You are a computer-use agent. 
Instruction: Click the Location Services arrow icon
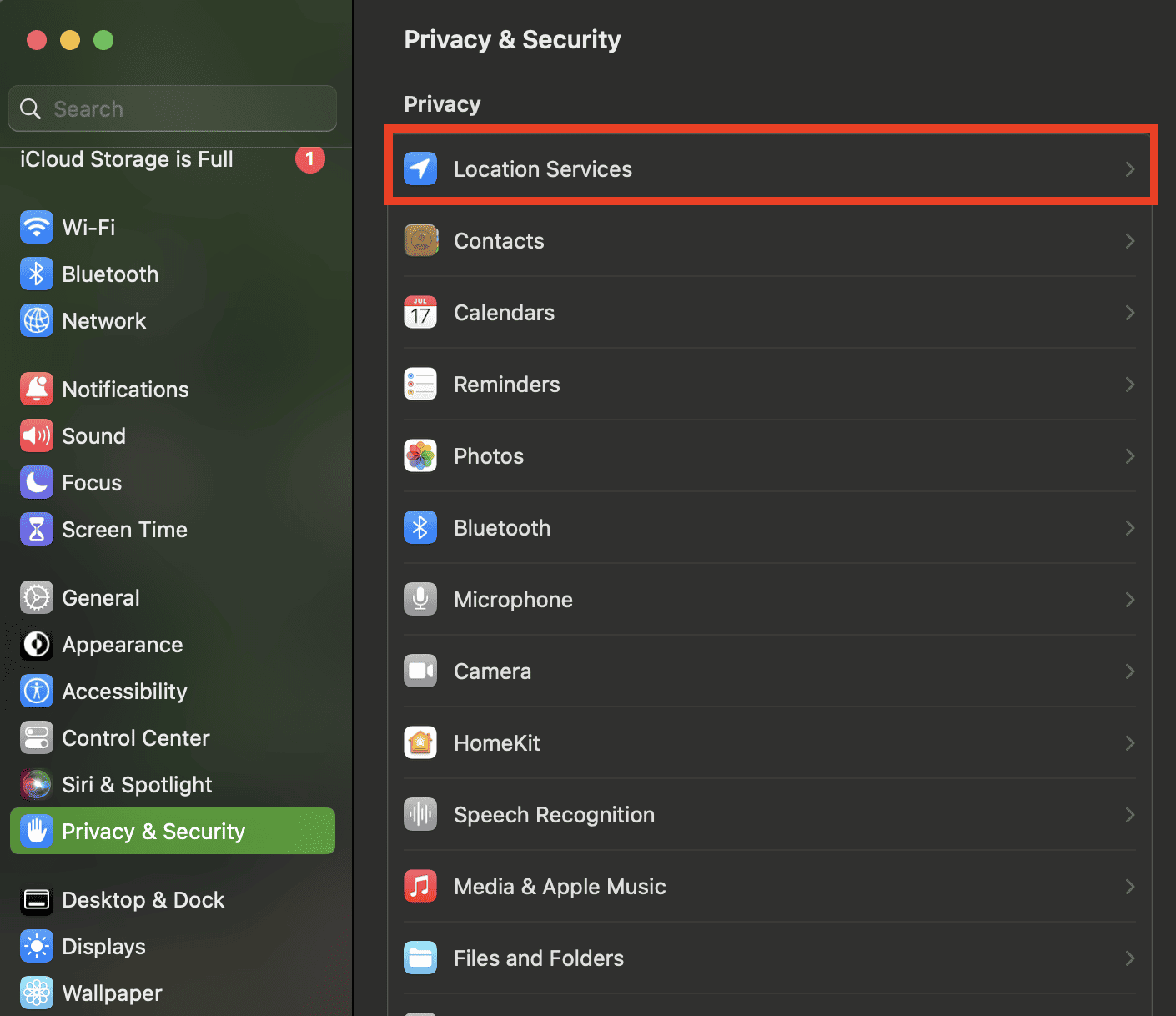tap(420, 169)
